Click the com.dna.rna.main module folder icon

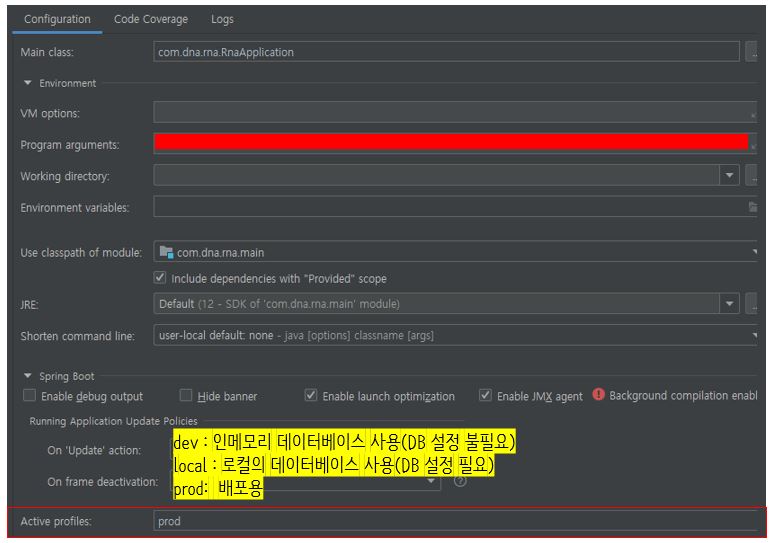tap(166, 252)
